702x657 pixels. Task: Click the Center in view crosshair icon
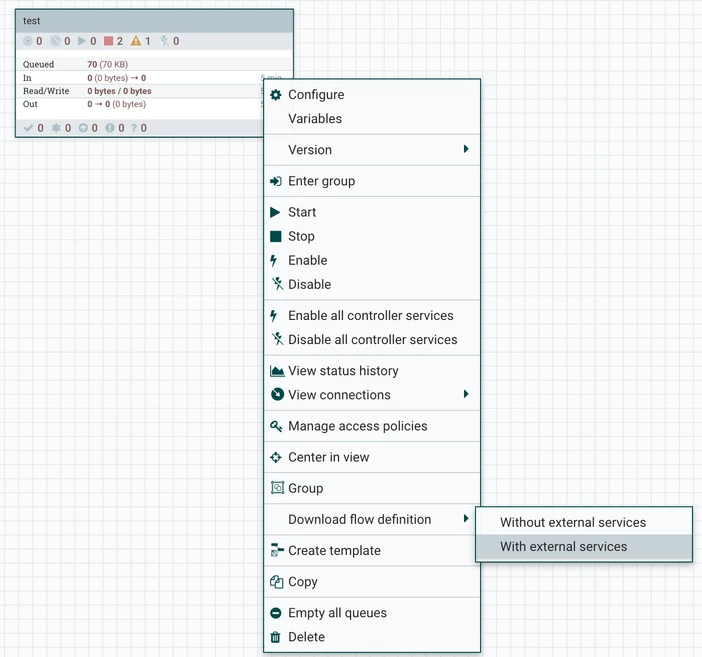tap(276, 457)
